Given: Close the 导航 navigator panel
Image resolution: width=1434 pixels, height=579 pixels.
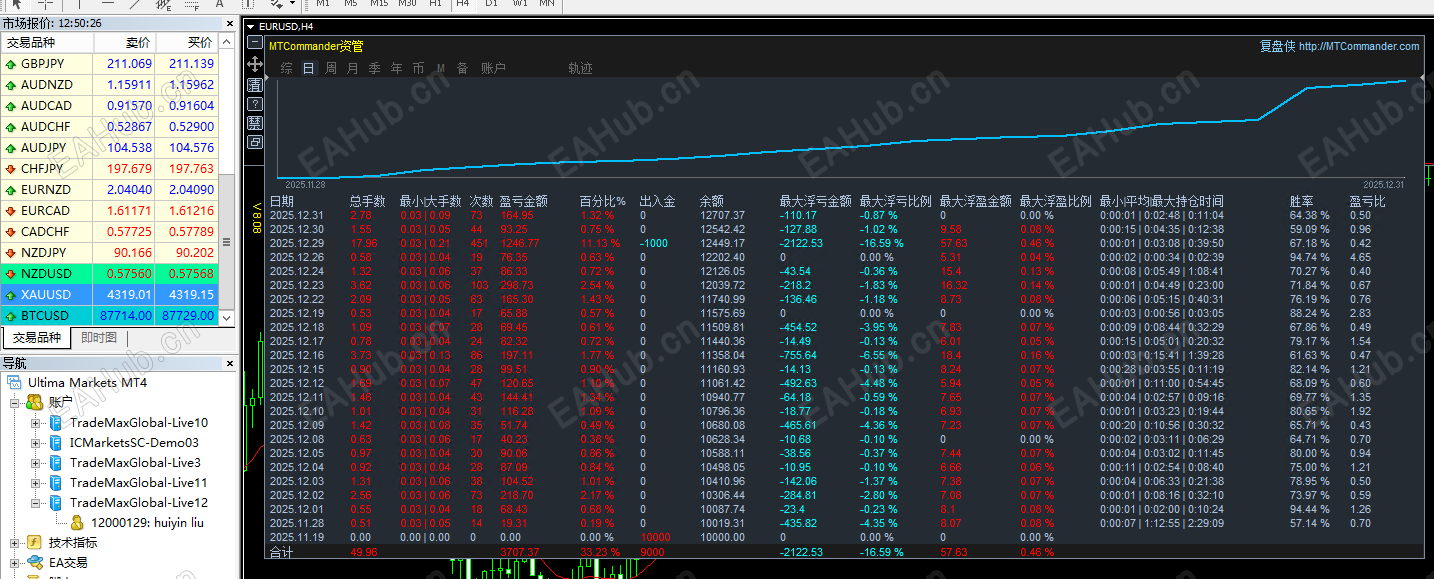Looking at the screenshot, I should tap(231, 363).
